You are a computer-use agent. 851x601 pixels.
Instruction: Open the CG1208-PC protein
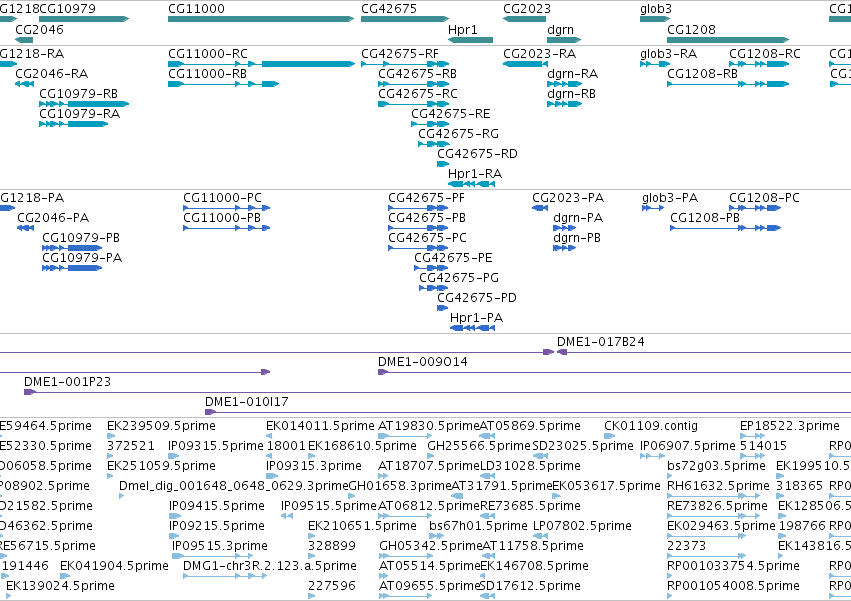pyautogui.click(x=764, y=198)
